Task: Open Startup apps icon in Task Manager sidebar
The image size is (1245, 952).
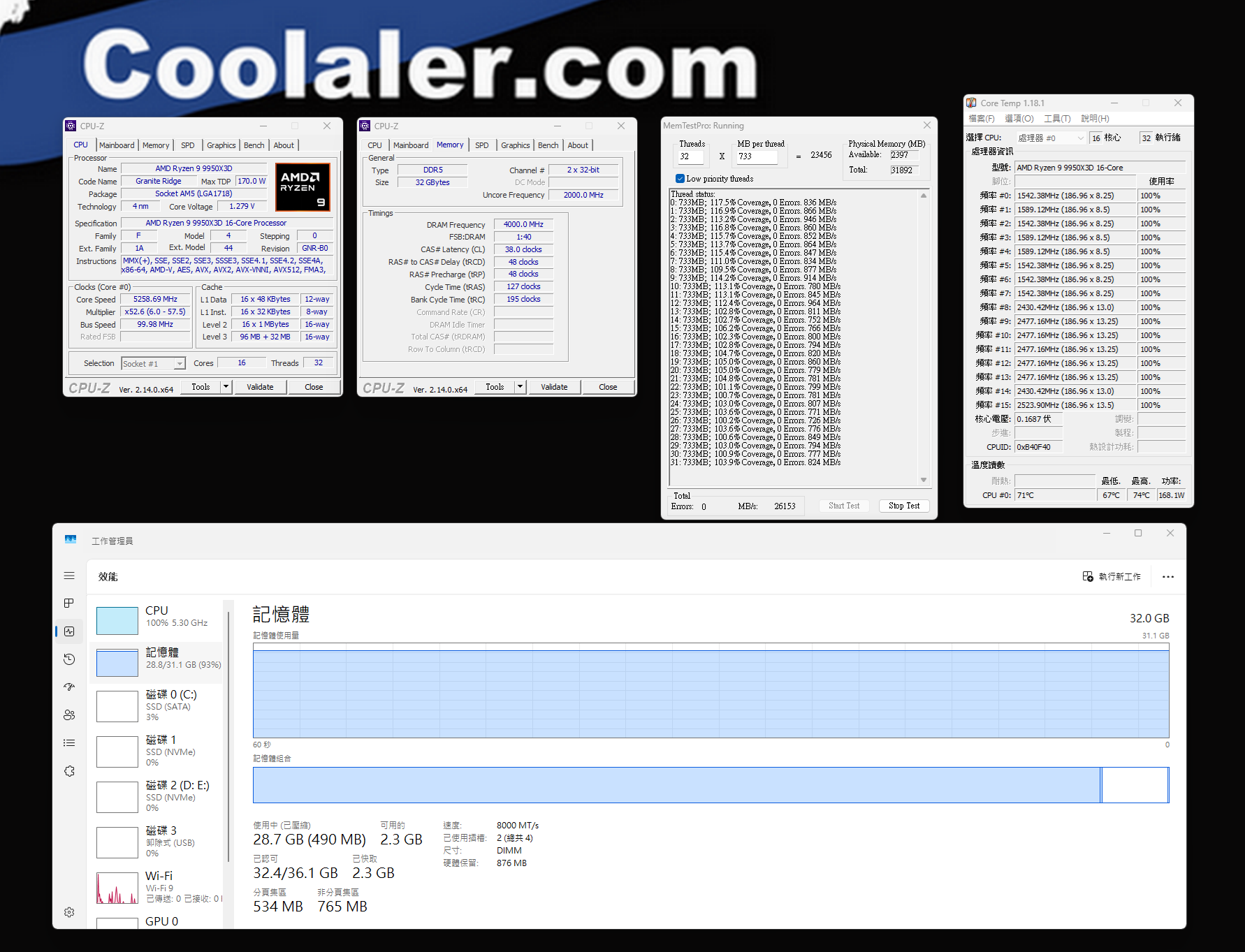Action: click(x=69, y=687)
